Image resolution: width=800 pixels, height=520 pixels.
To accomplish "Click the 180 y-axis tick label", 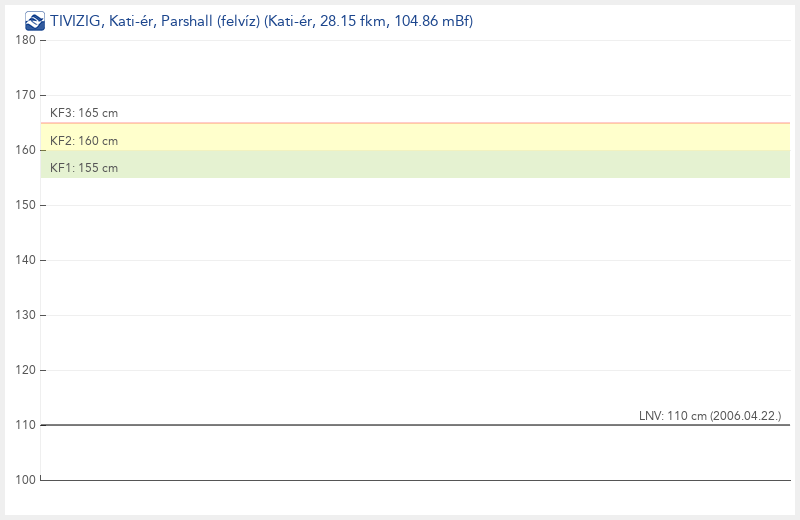I will [23, 40].
